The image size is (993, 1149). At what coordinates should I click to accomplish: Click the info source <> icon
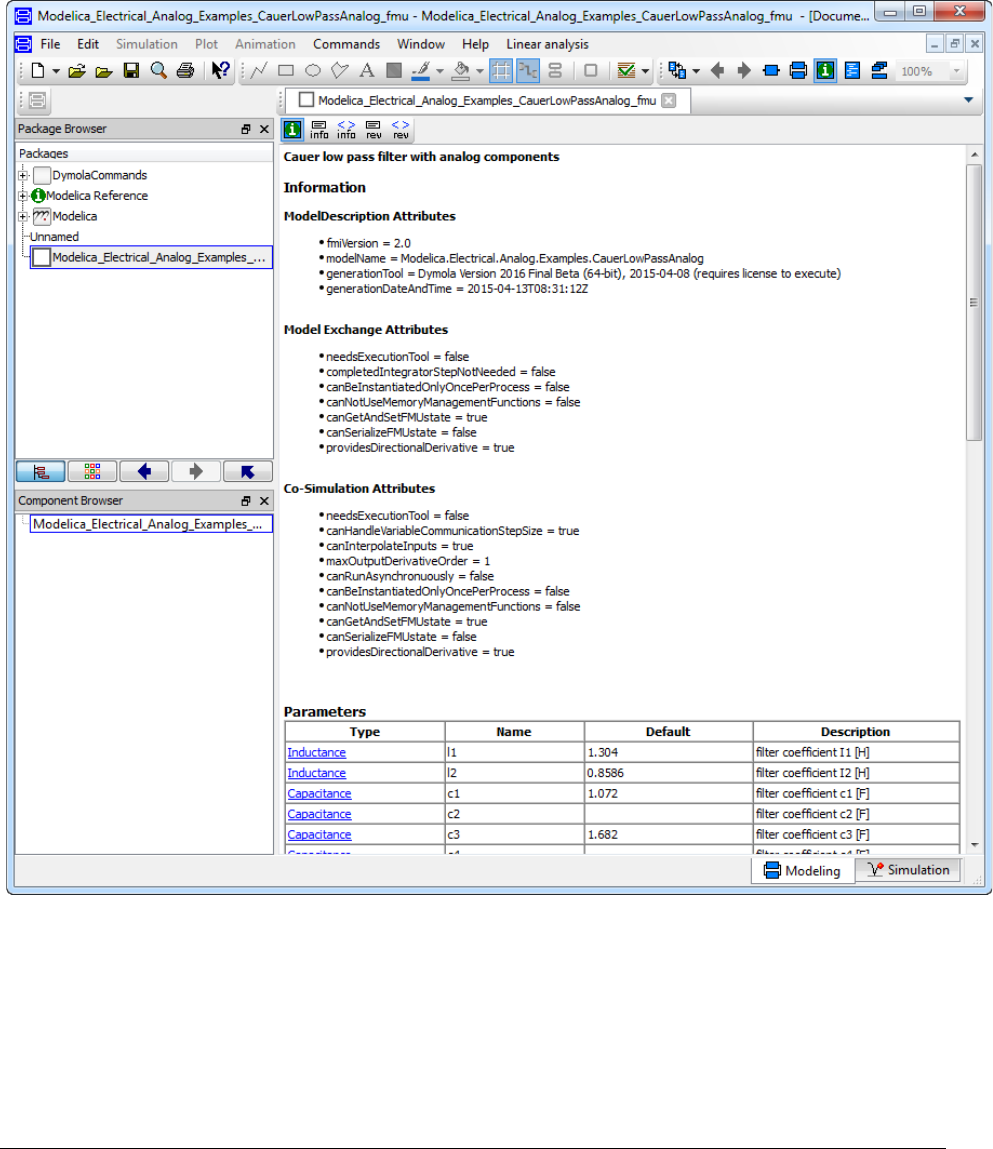pyautogui.click(x=347, y=130)
